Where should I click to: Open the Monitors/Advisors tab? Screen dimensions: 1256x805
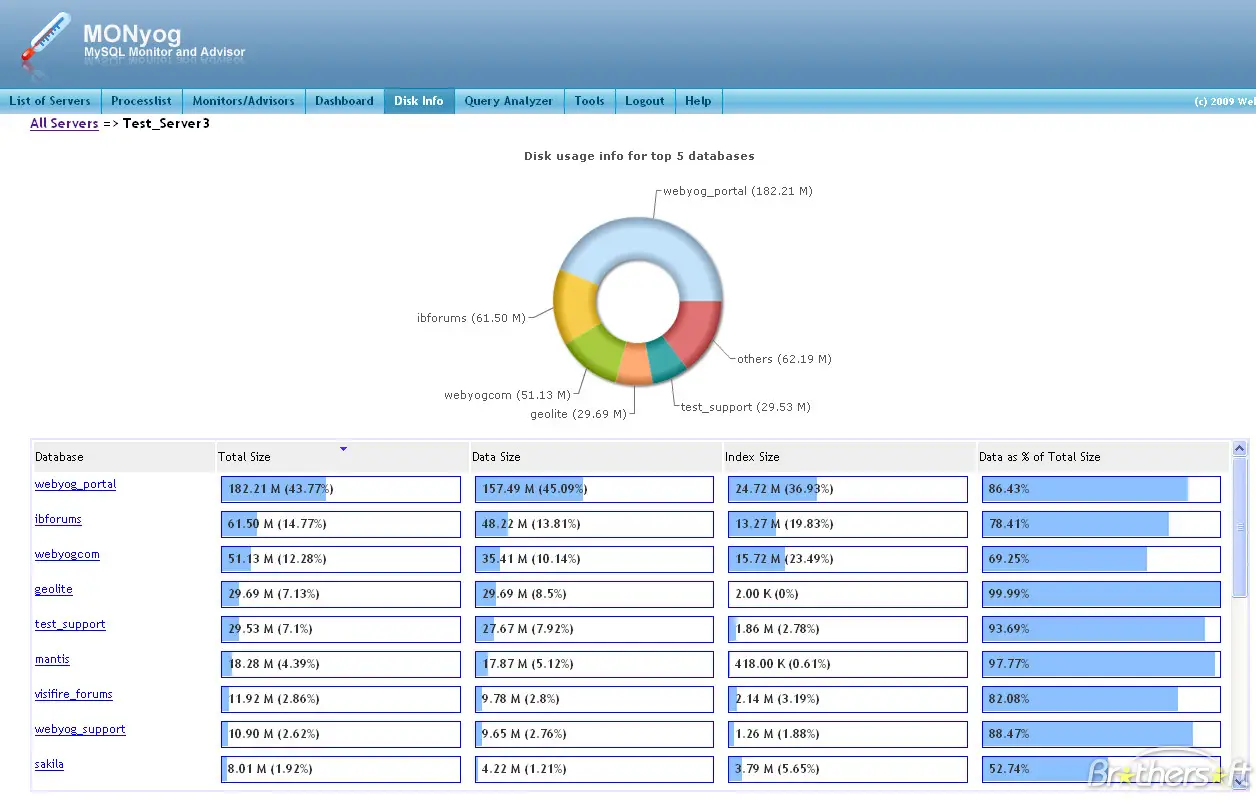(x=243, y=101)
